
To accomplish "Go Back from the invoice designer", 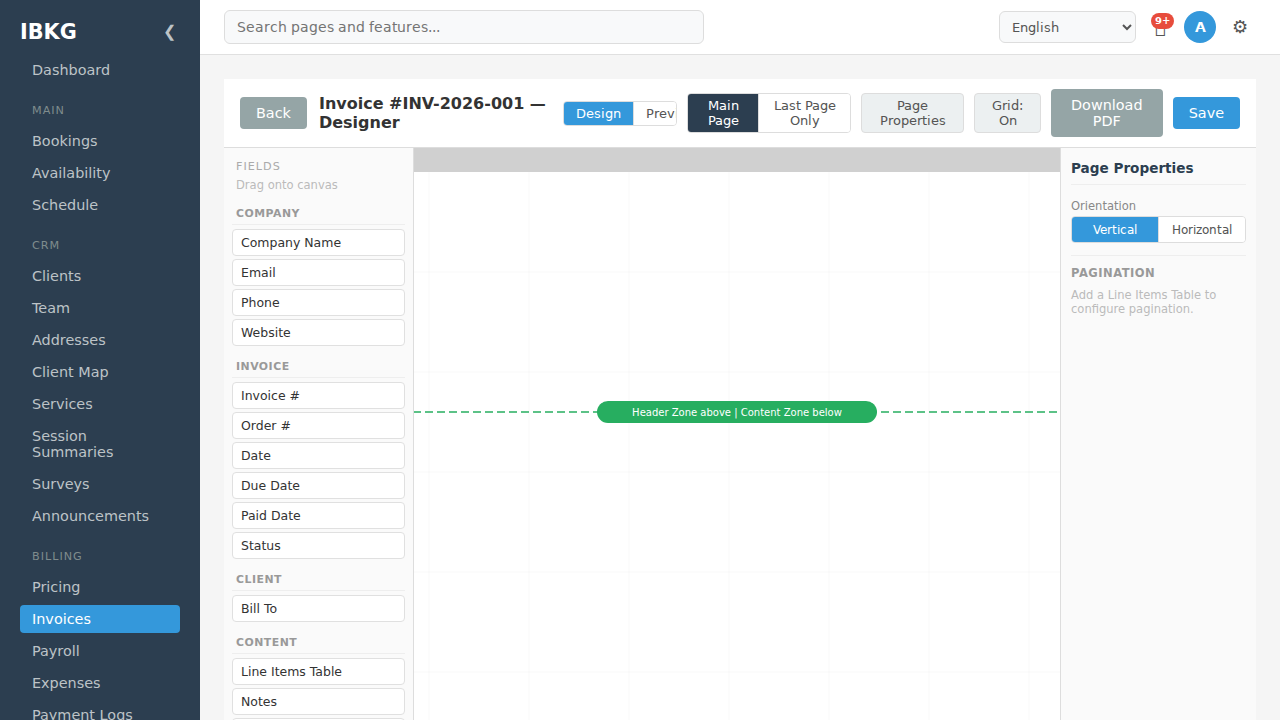I will coord(273,113).
